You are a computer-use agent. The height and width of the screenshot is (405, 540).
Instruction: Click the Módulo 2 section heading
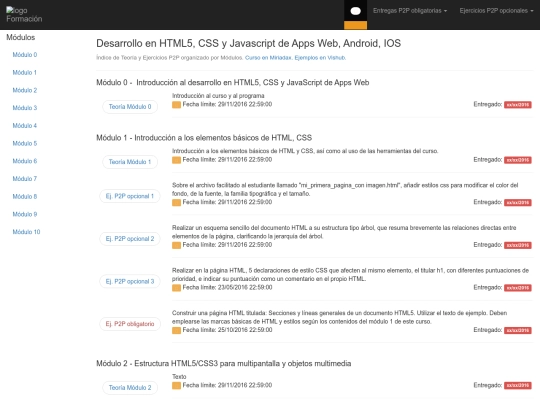click(224, 364)
